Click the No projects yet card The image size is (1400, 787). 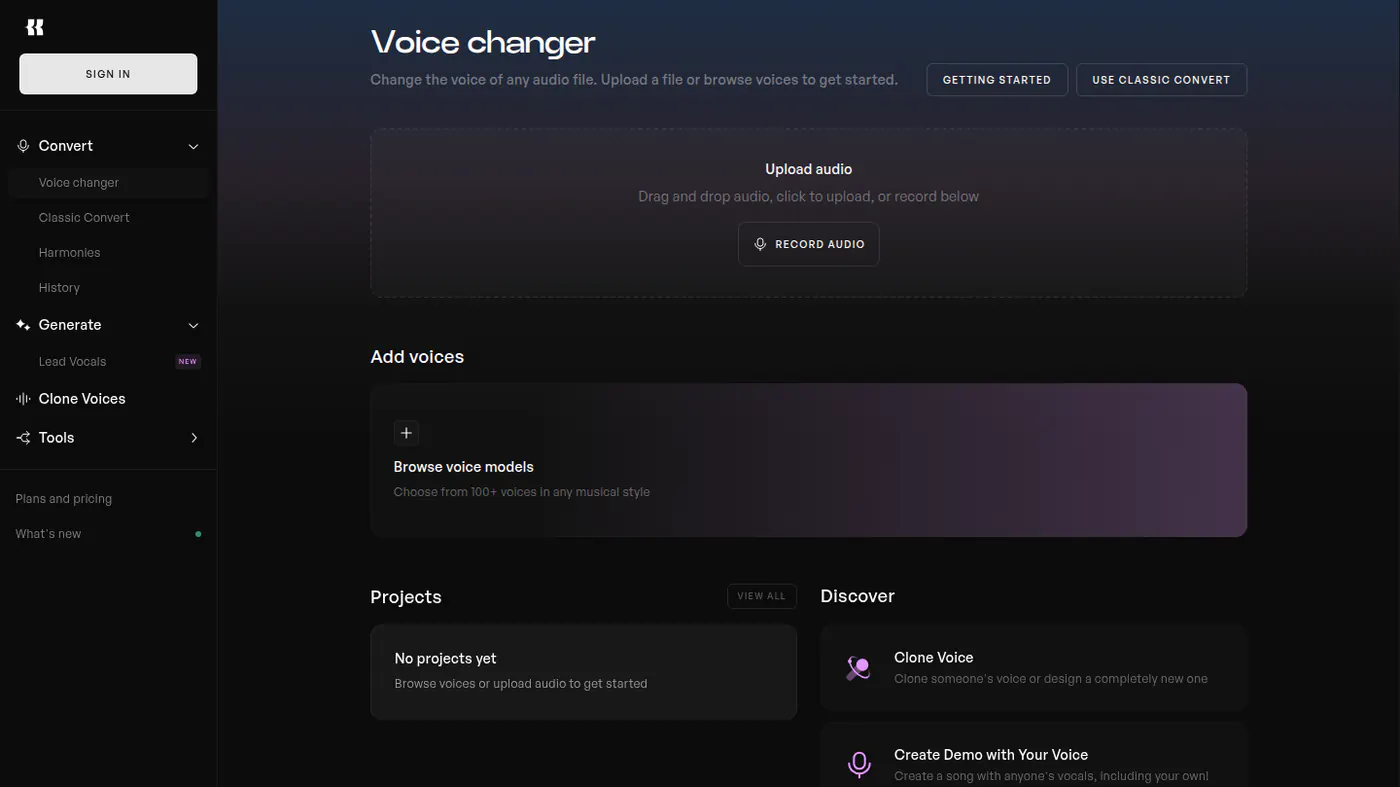coord(584,672)
